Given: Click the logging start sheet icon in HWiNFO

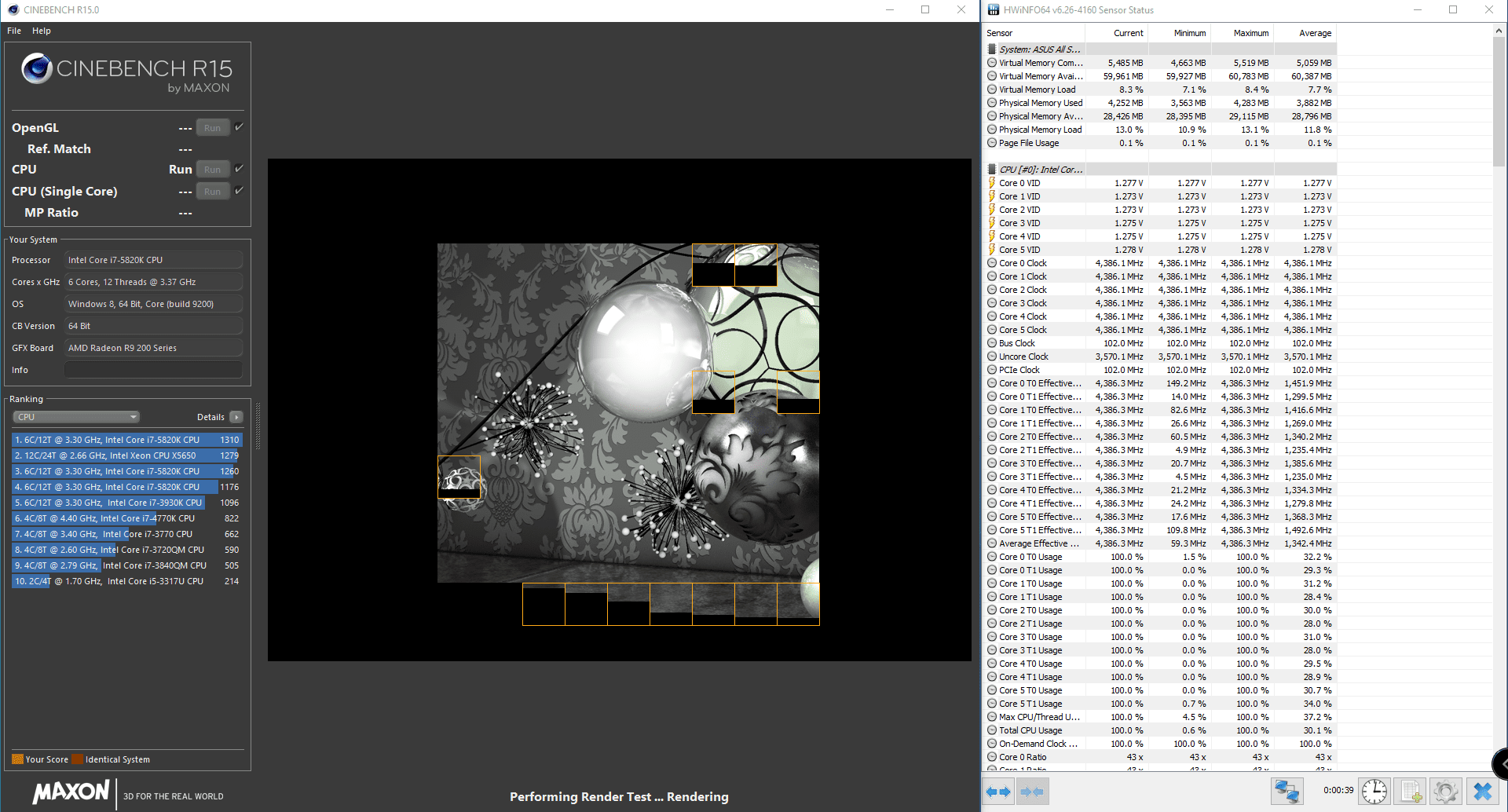Looking at the screenshot, I should pyautogui.click(x=1411, y=792).
